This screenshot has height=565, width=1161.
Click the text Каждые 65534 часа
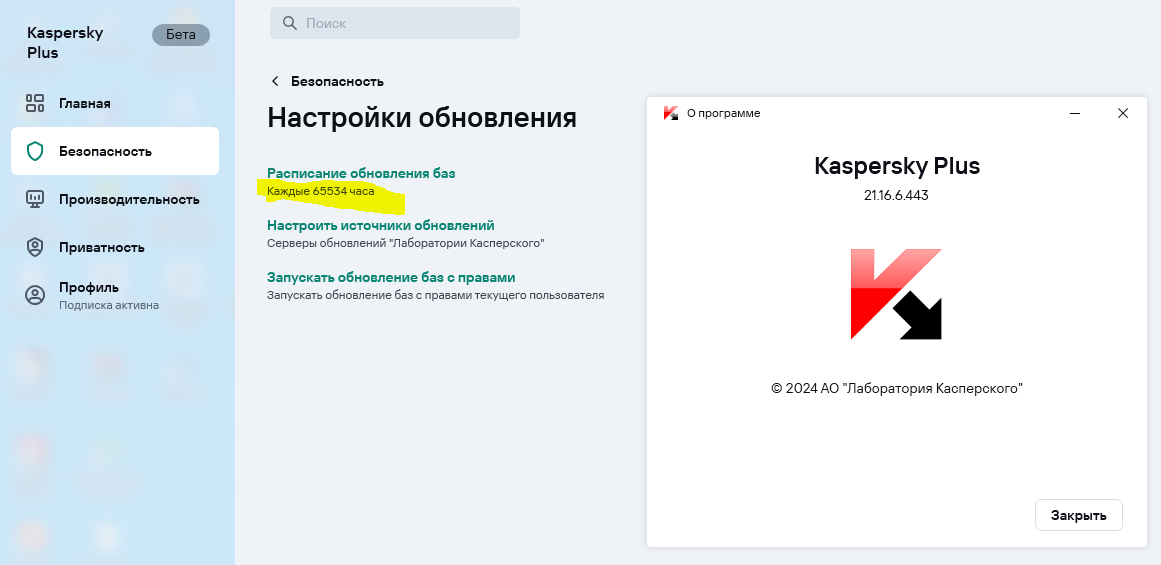tap(321, 191)
